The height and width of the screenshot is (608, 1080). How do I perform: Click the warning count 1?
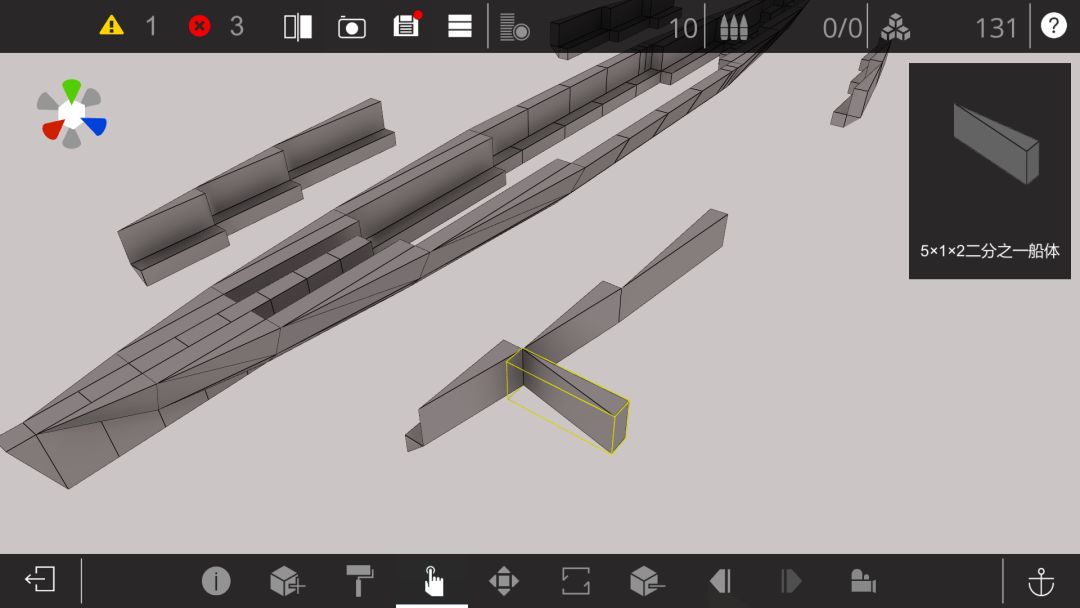click(x=151, y=27)
